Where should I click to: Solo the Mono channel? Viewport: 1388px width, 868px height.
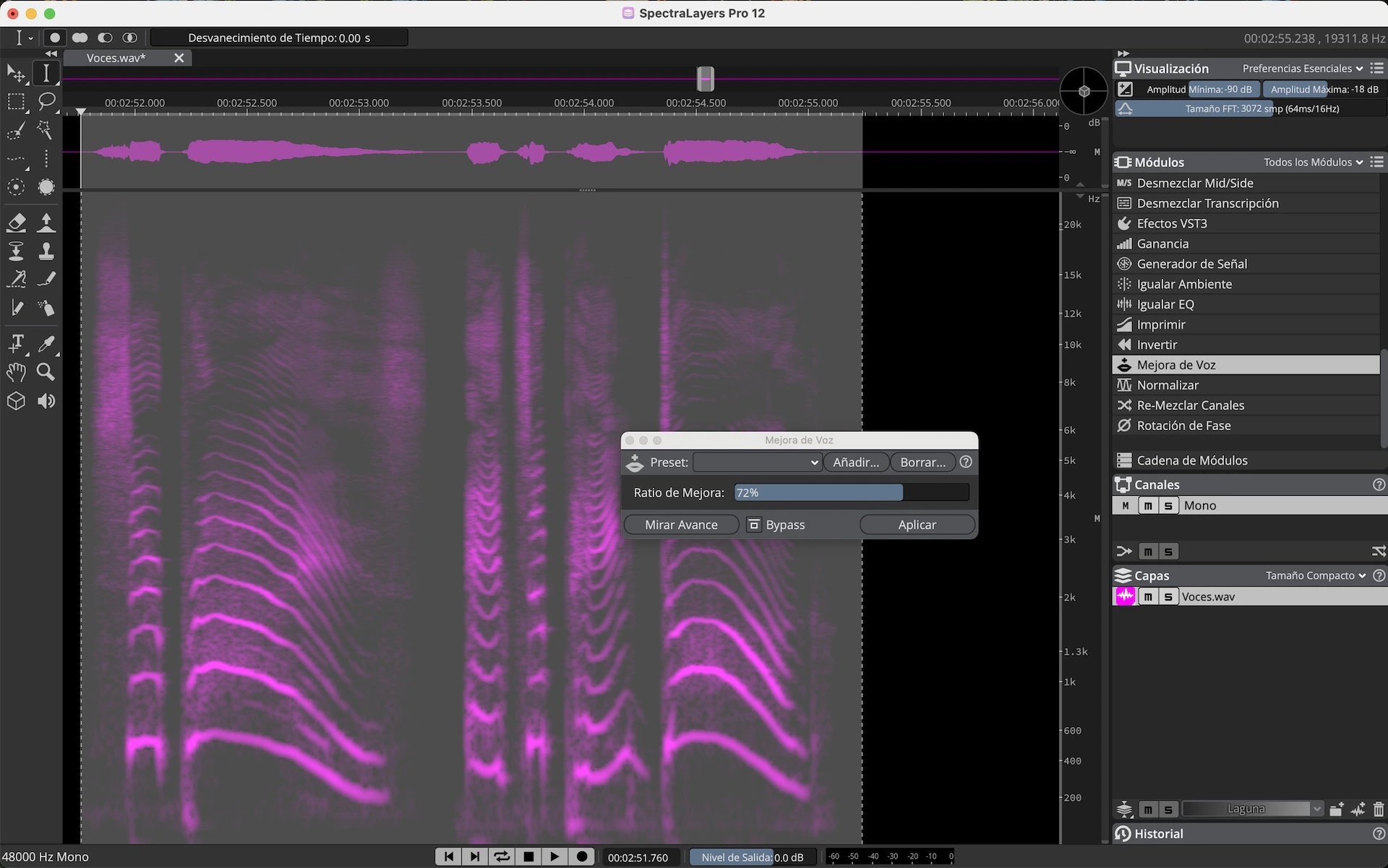(x=1168, y=506)
